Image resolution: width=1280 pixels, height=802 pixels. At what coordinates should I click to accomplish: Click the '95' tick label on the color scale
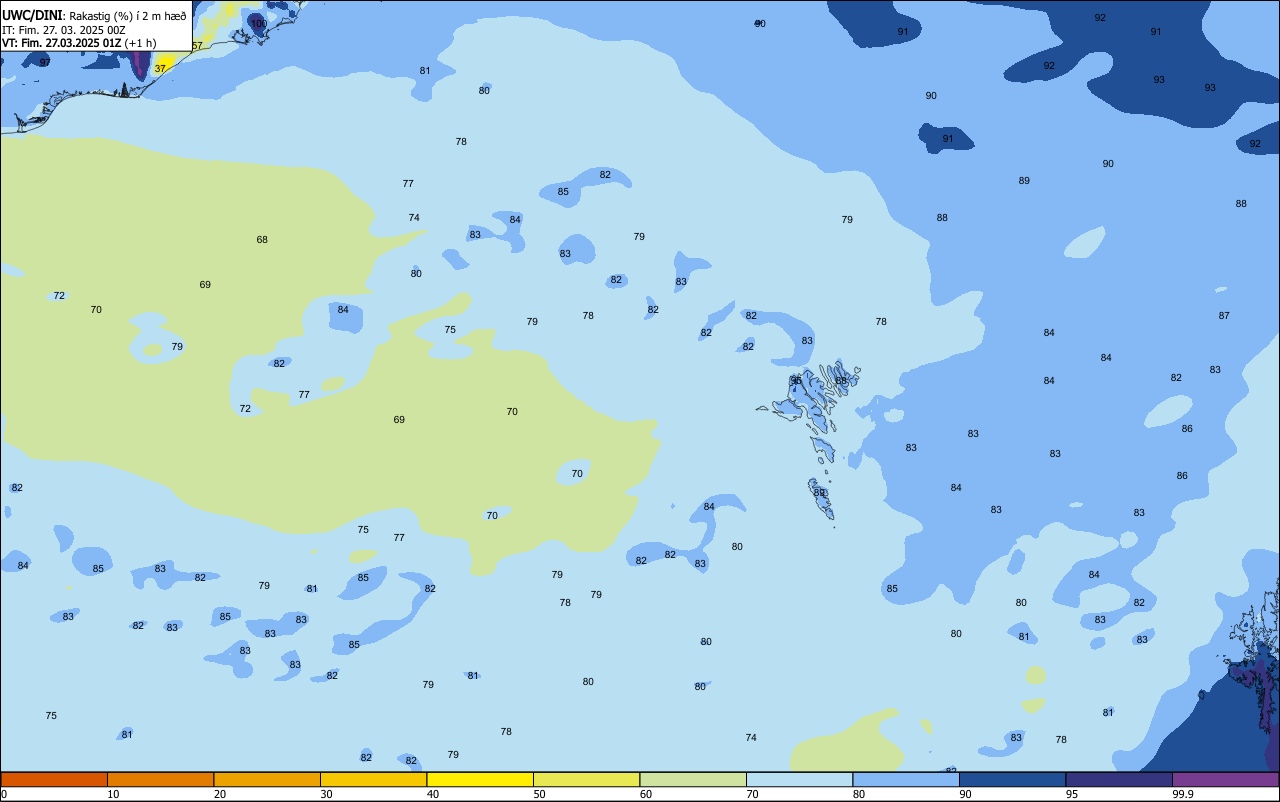click(x=1072, y=794)
